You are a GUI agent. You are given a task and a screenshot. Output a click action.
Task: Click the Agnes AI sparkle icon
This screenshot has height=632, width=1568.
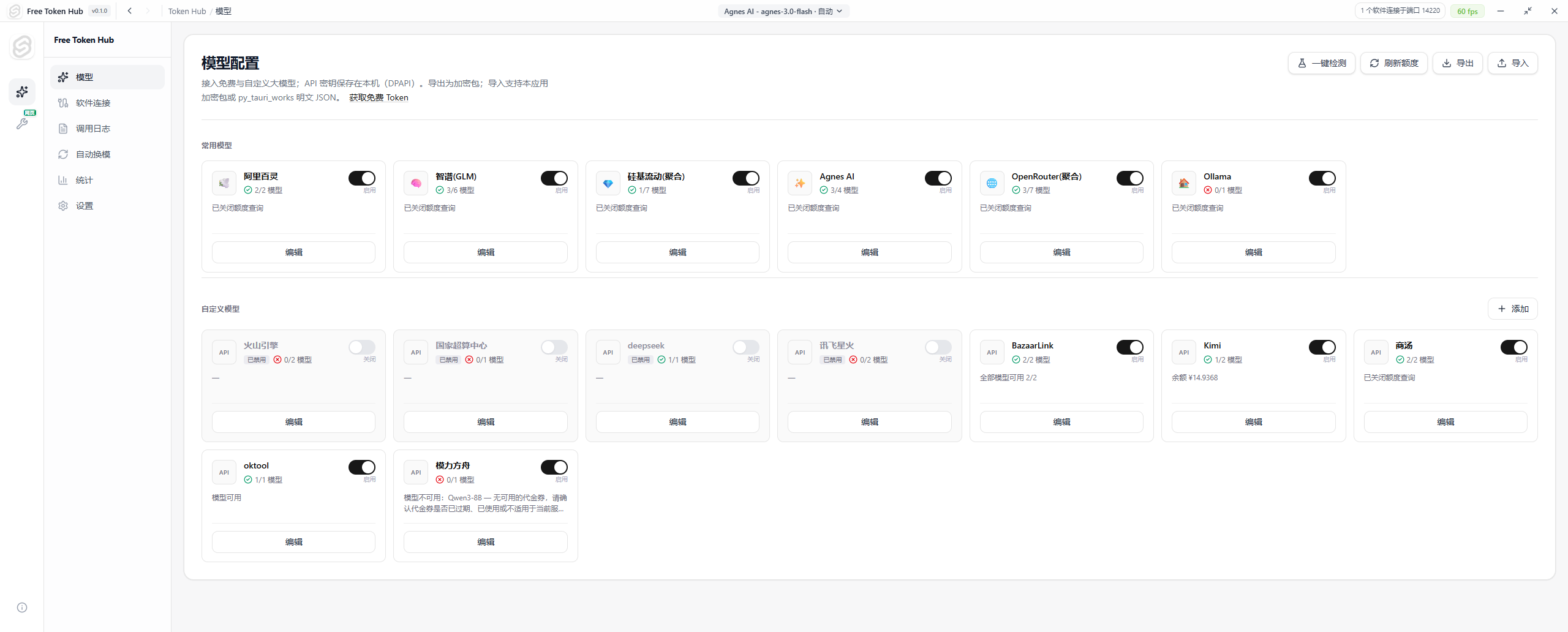800,183
